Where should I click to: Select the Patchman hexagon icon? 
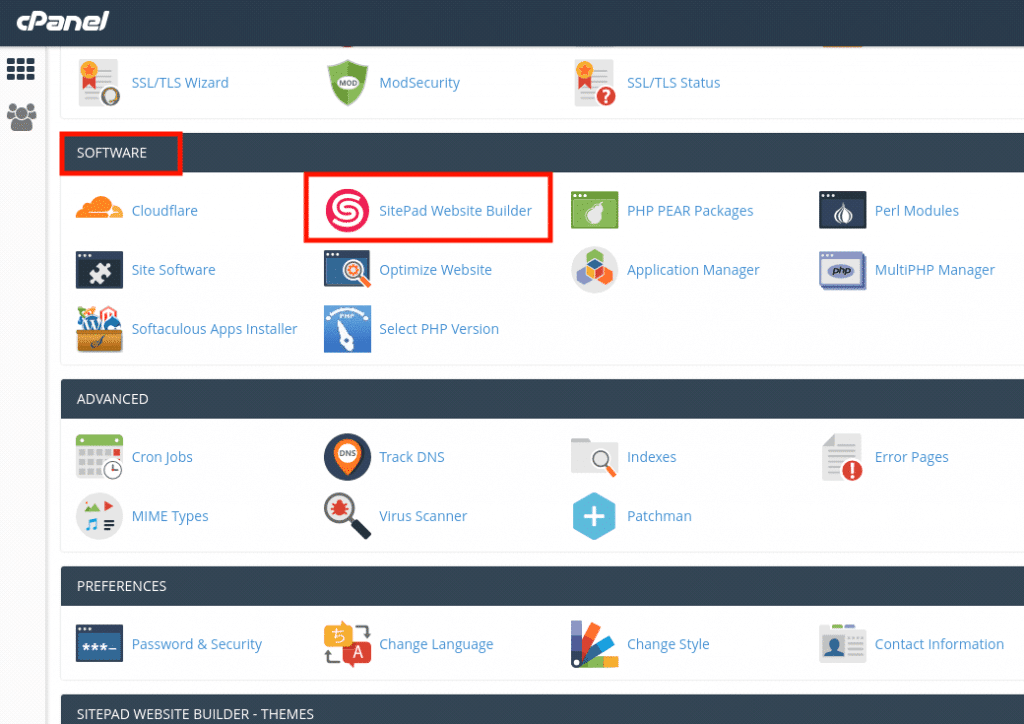[x=594, y=516]
